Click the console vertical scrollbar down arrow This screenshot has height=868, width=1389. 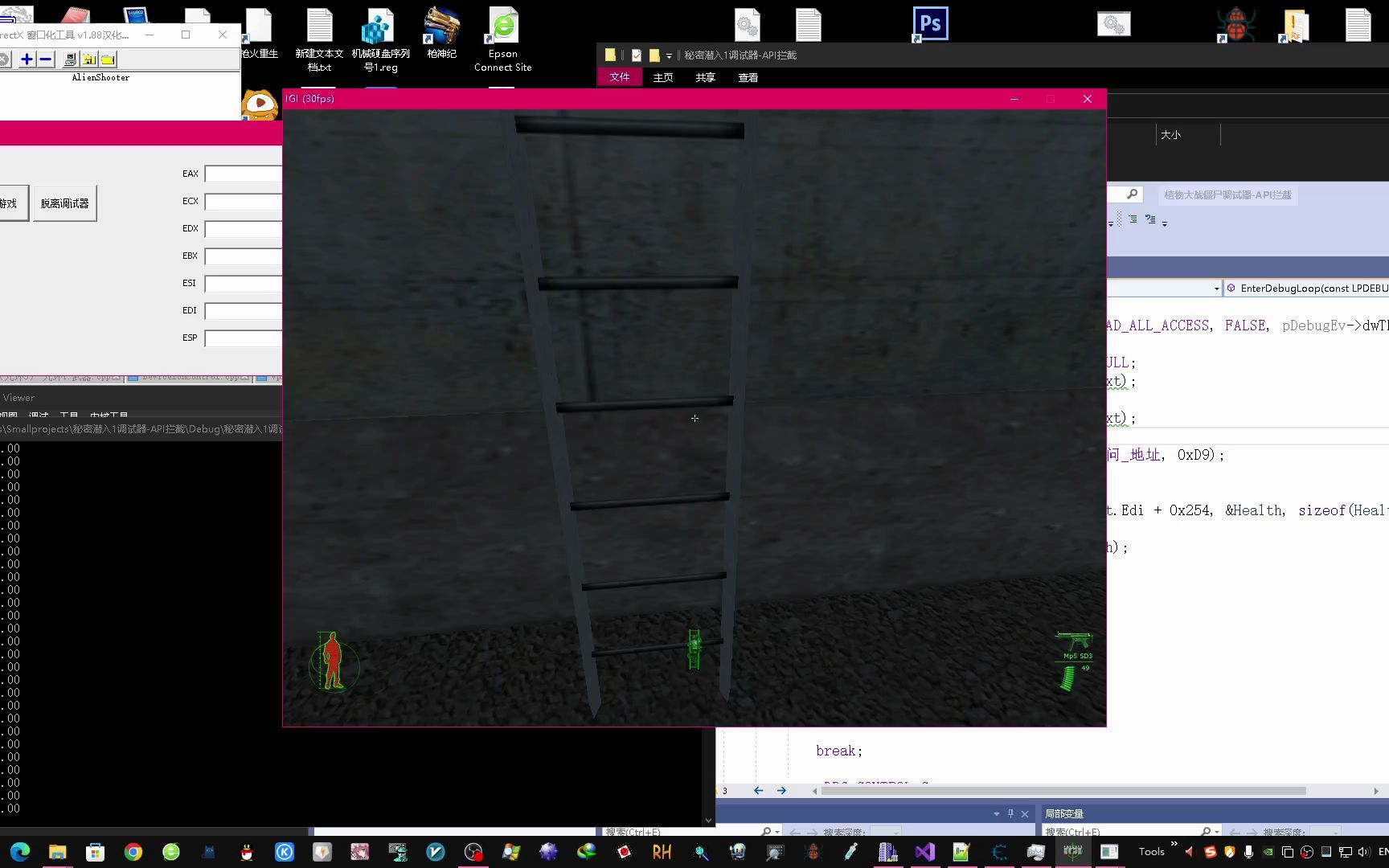708,821
